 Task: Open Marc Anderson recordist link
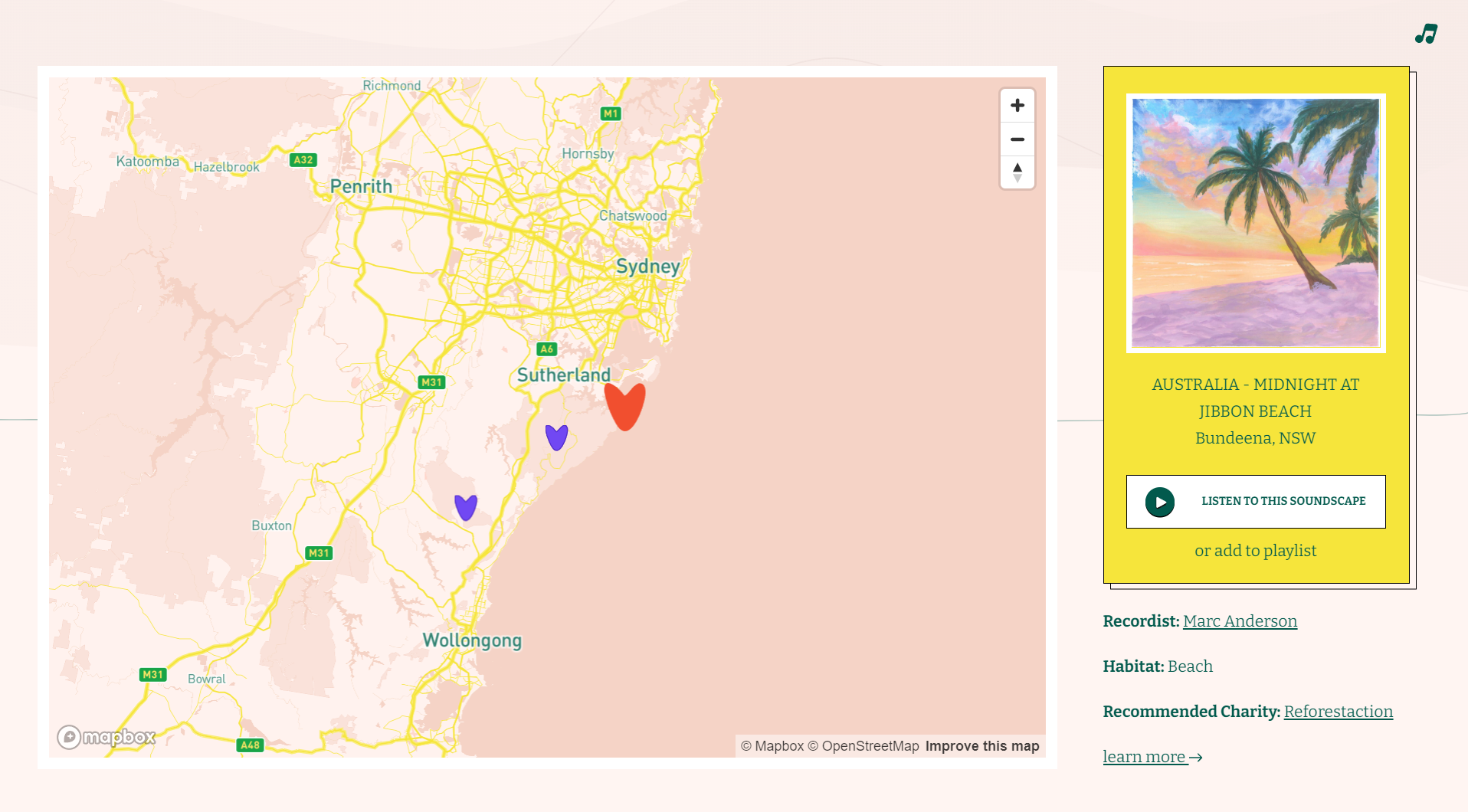click(1240, 621)
